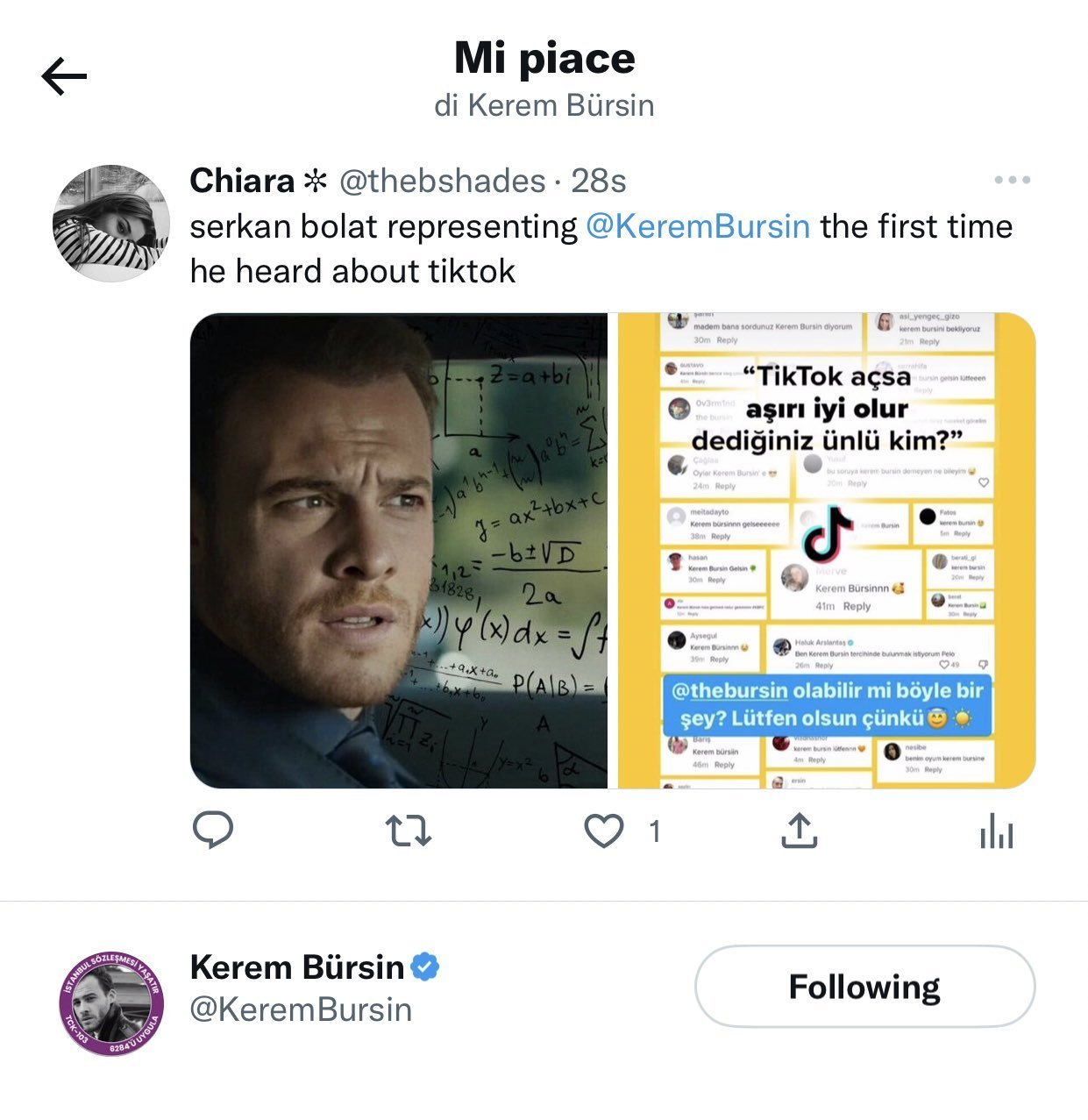Image resolution: width=1088 pixels, height=1120 pixels.
Task: Open Chiara's profile picture
Action: tap(111, 223)
